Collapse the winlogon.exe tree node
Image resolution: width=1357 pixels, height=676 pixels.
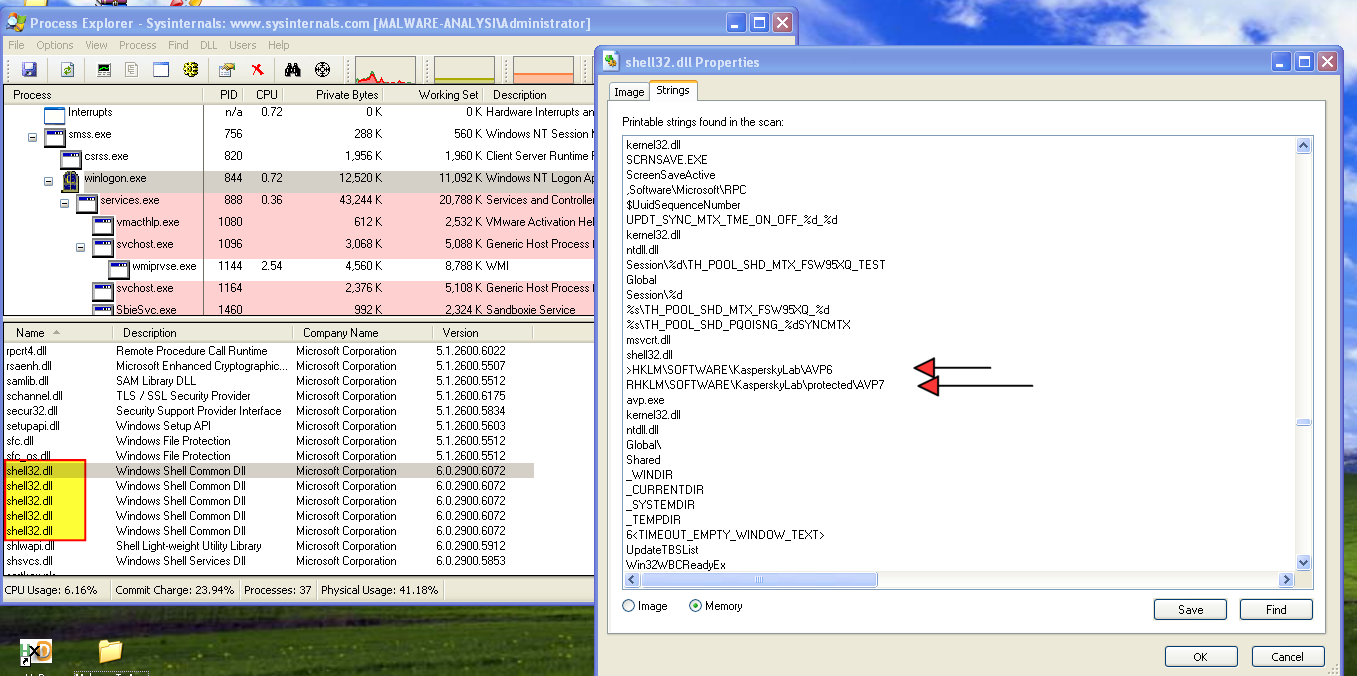coord(48,180)
